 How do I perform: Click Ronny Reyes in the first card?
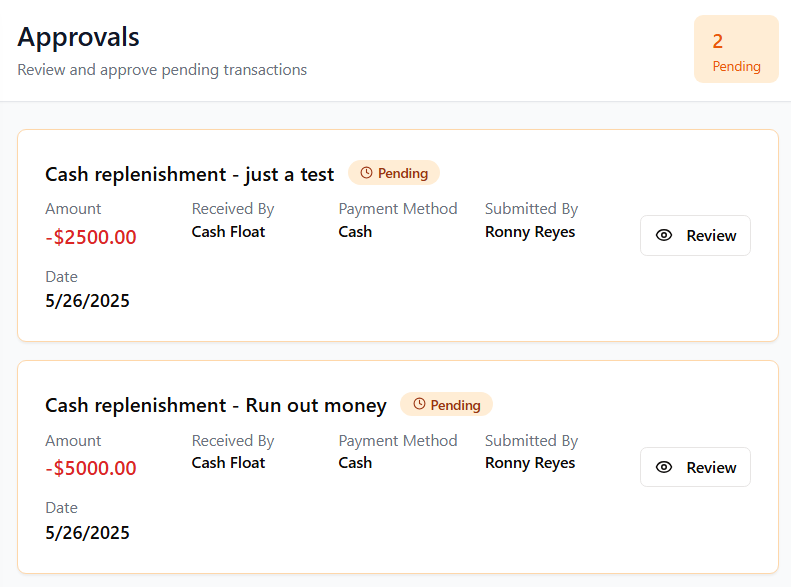pos(530,232)
